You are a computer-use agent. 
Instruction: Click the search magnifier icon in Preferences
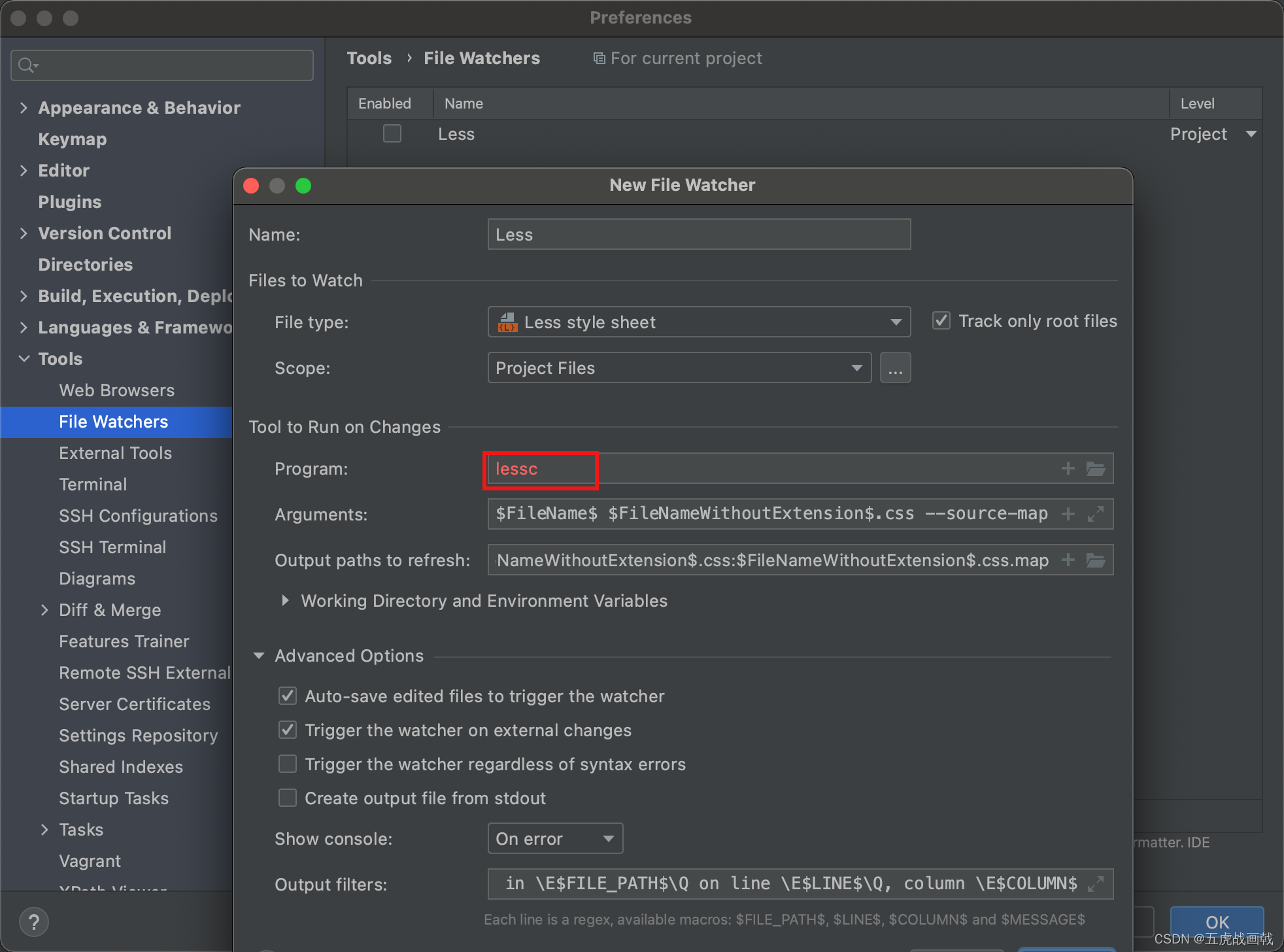coord(26,65)
